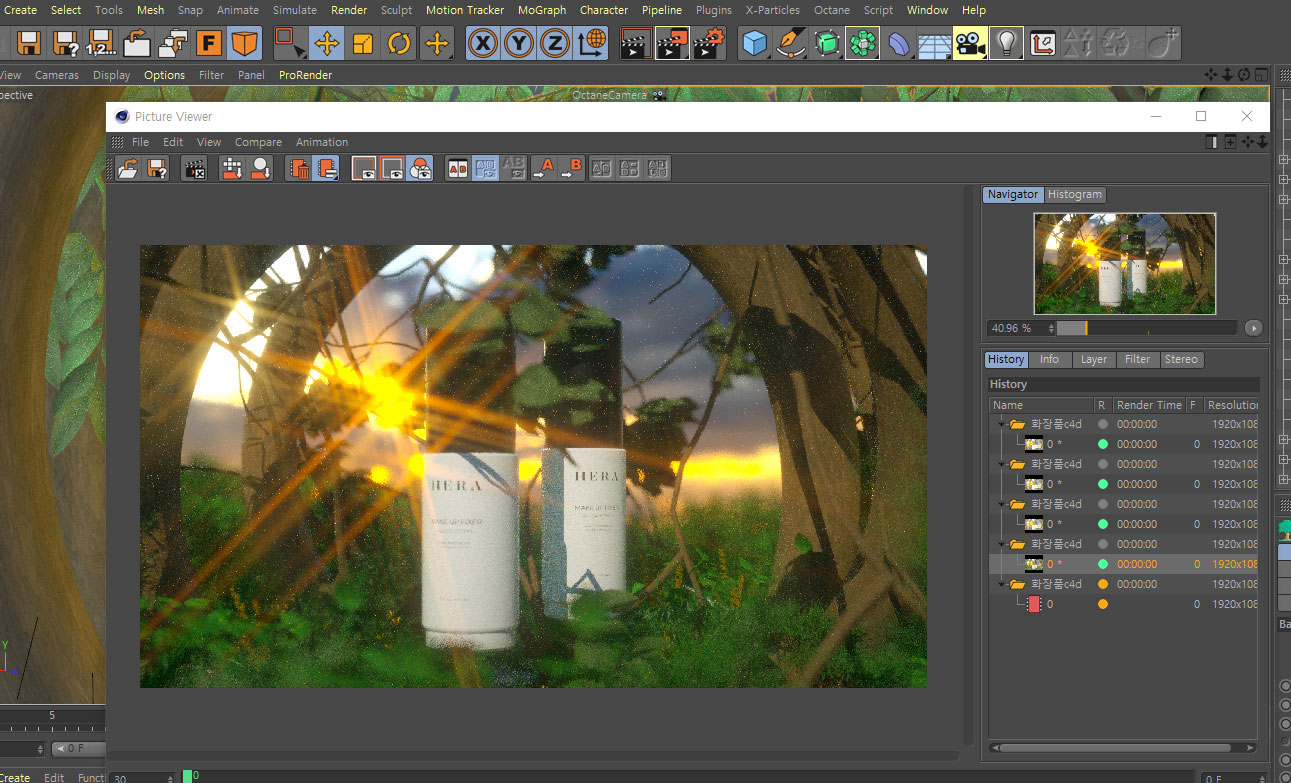This screenshot has height=783, width=1291.
Task: Open the green Subdivision generator dropdown icon
Action: (827, 43)
